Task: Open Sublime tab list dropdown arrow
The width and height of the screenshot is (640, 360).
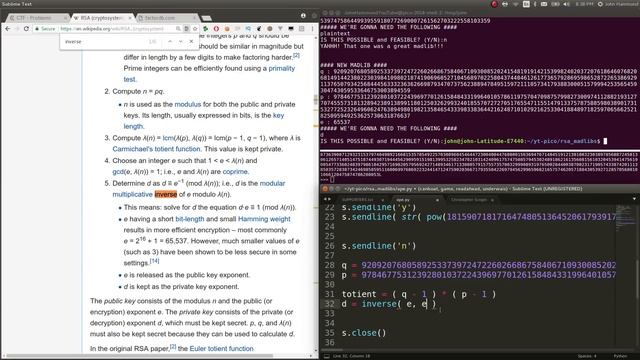Action: 634,199
